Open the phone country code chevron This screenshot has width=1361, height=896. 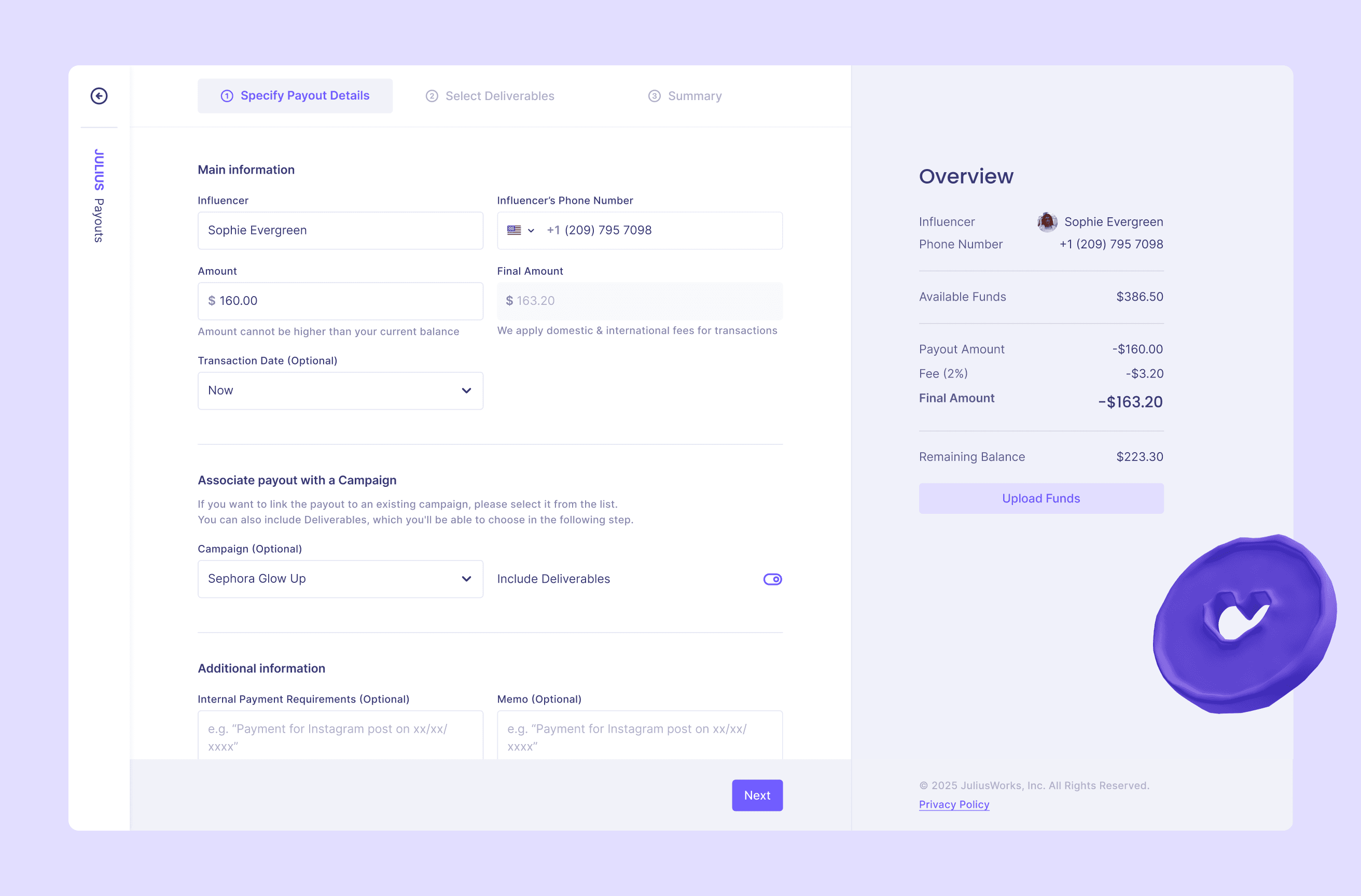point(531,231)
